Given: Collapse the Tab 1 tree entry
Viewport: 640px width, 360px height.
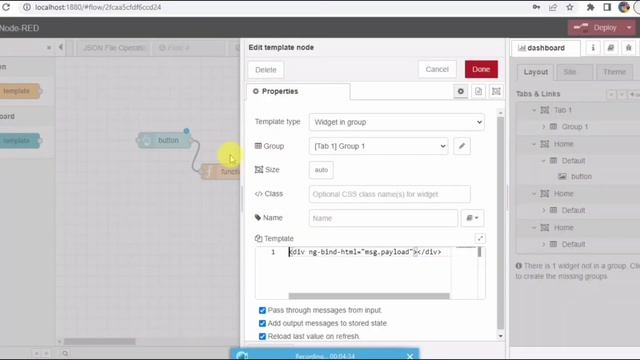Looking at the screenshot, I should tap(534, 110).
